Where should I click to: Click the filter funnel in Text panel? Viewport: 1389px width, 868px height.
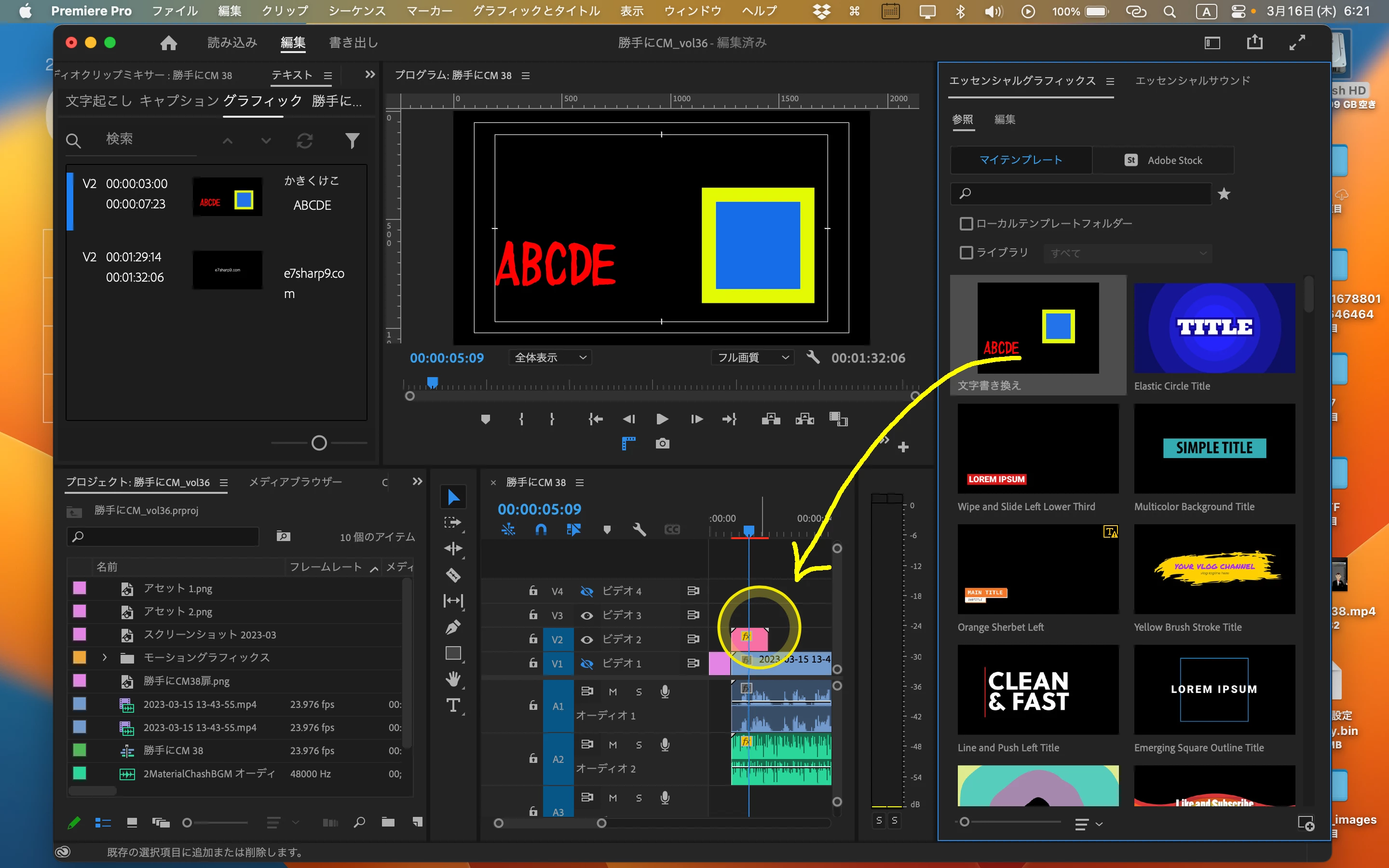point(353,141)
